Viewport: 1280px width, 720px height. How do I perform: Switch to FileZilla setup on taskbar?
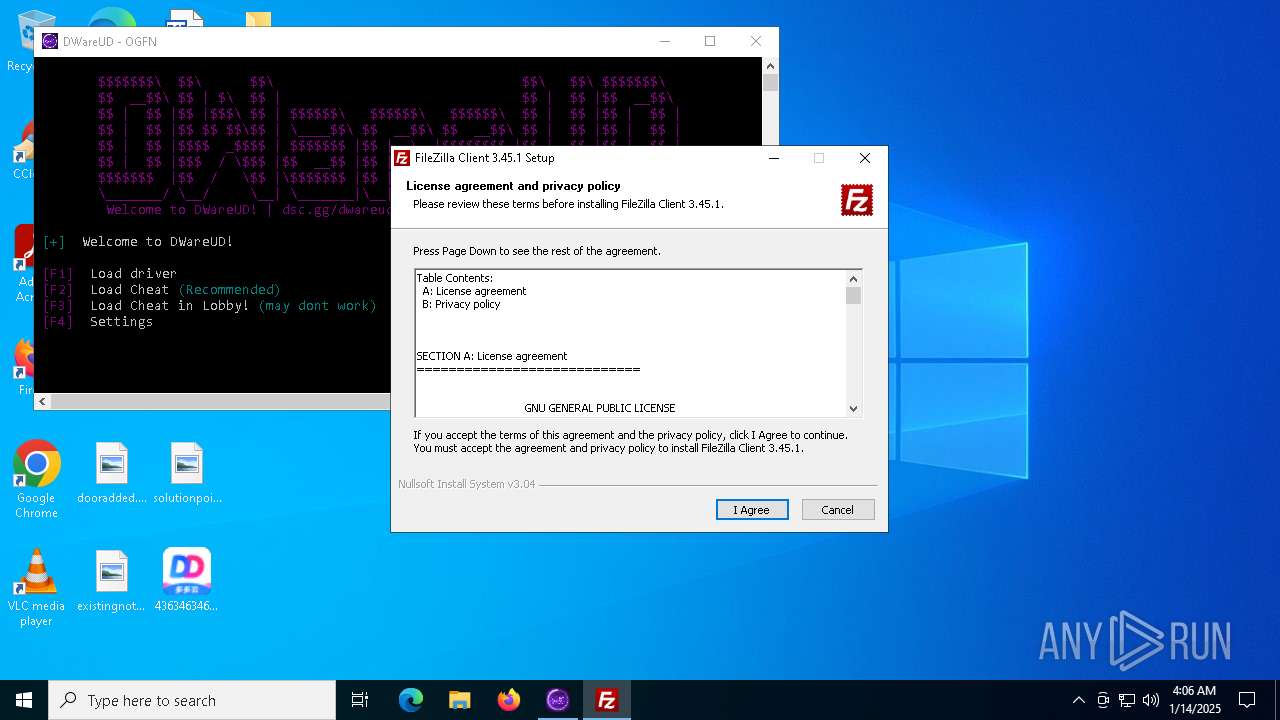tap(607, 700)
